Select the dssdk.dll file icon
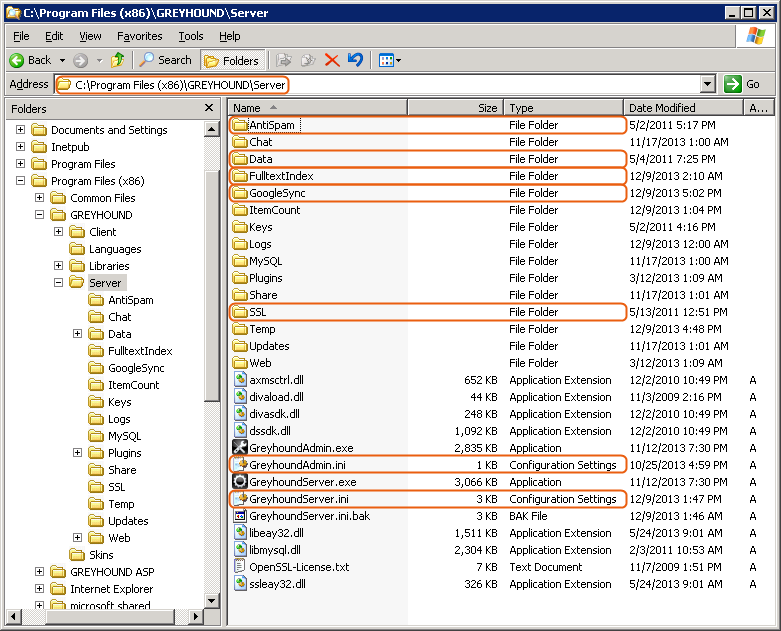Image resolution: width=781 pixels, height=631 pixels. click(x=241, y=431)
